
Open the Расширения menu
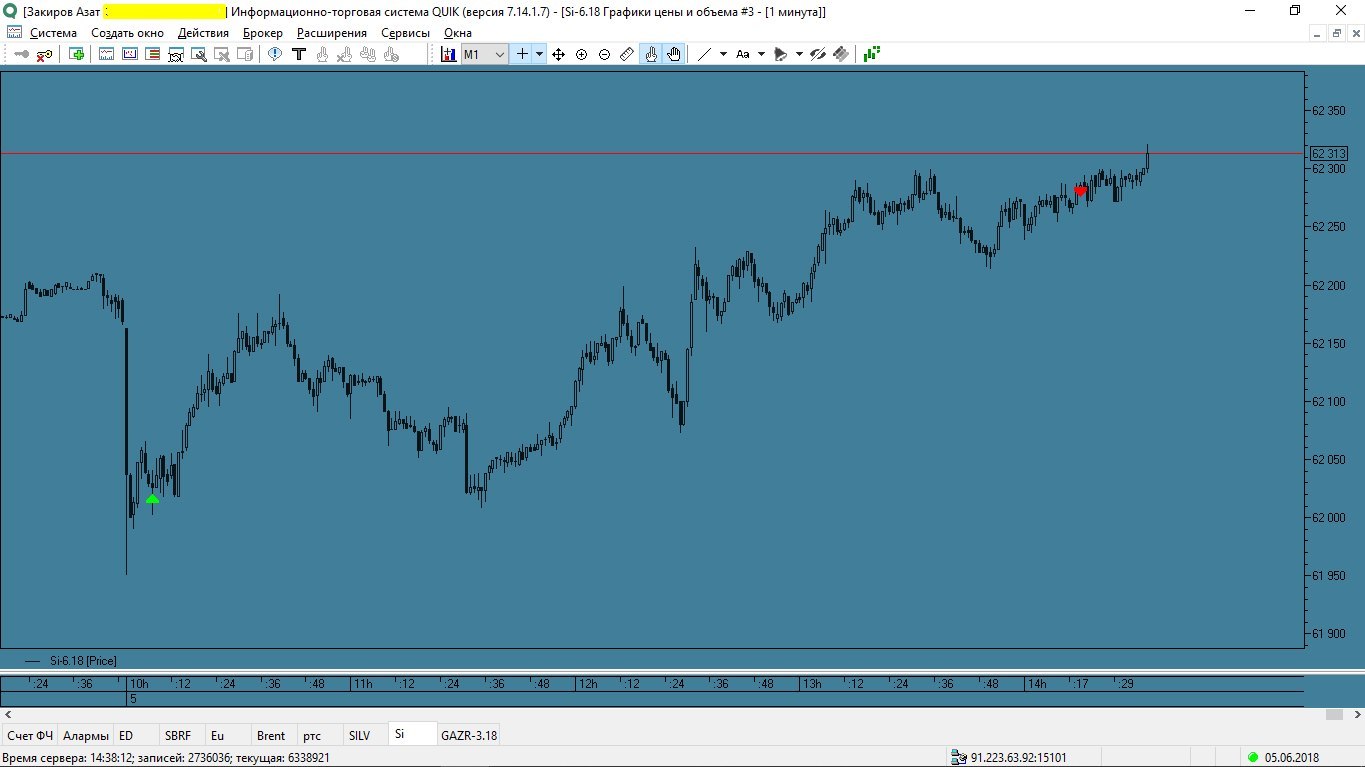[332, 33]
